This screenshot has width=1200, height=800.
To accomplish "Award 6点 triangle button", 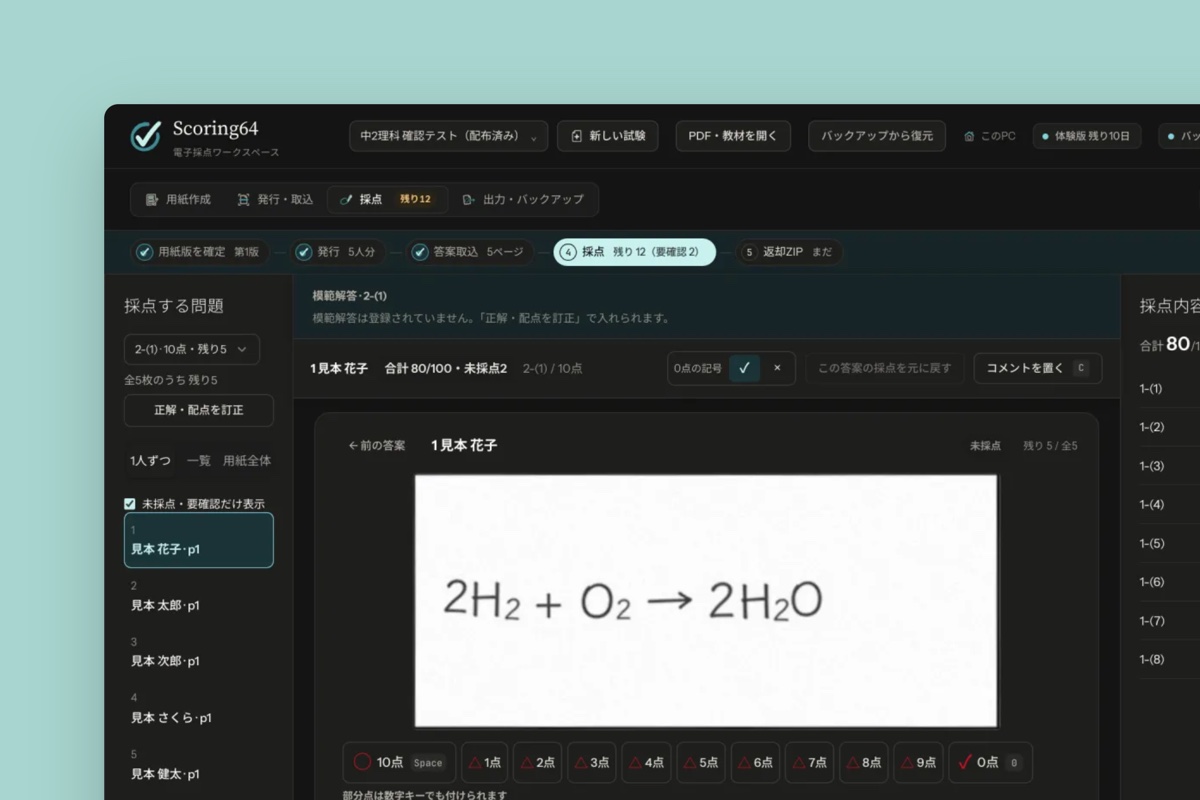I will click(x=755, y=762).
